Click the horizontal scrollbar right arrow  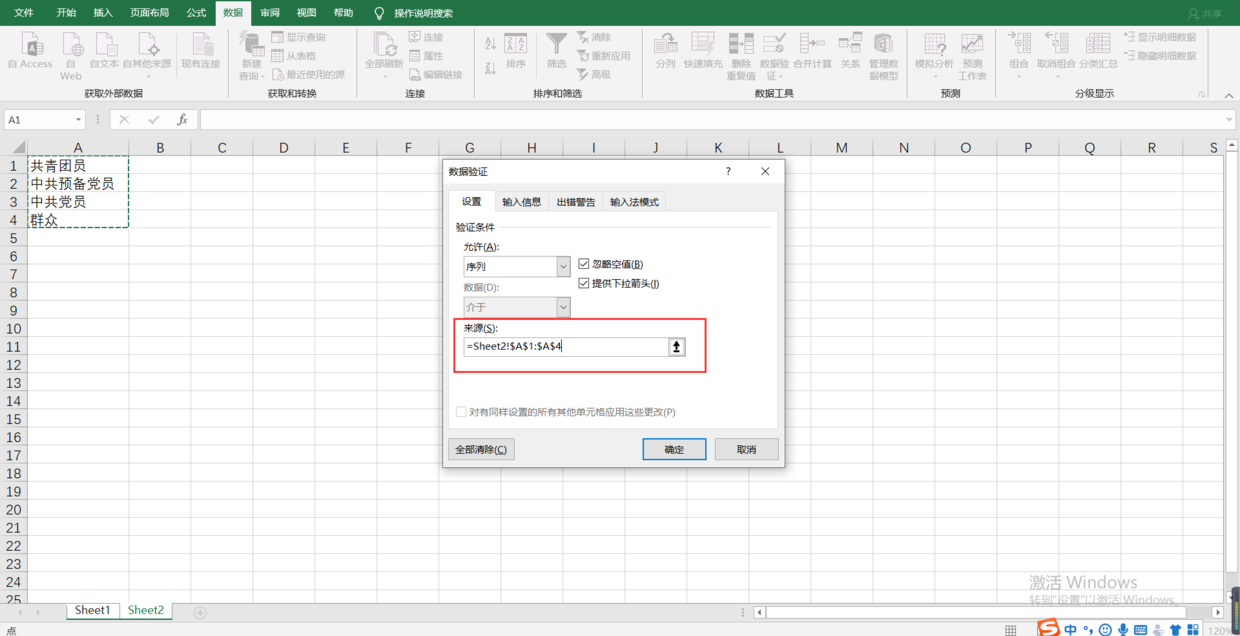click(1217, 612)
